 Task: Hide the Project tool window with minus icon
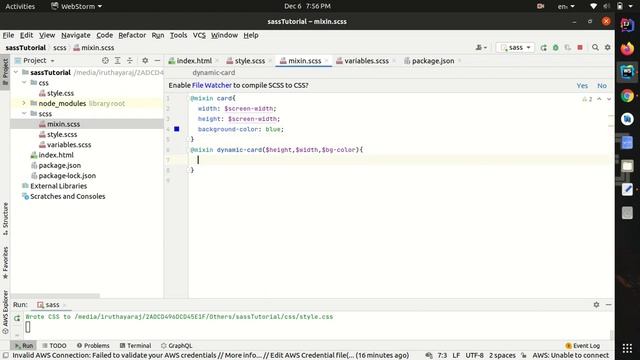(x=157, y=60)
